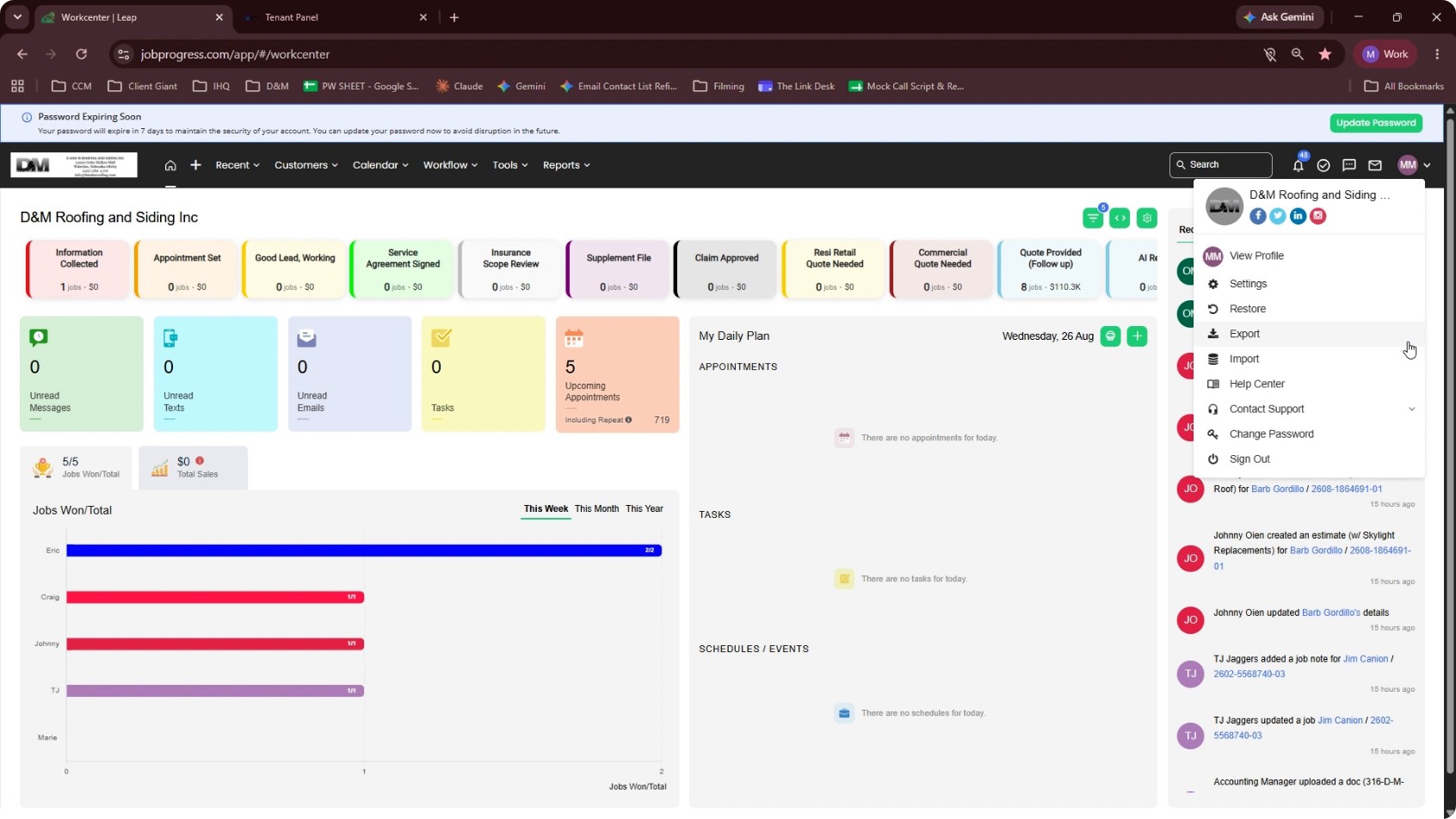The height and width of the screenshot is (819, 1456).
Task: Click the D&M company logo in navbar
Action: 74,165
